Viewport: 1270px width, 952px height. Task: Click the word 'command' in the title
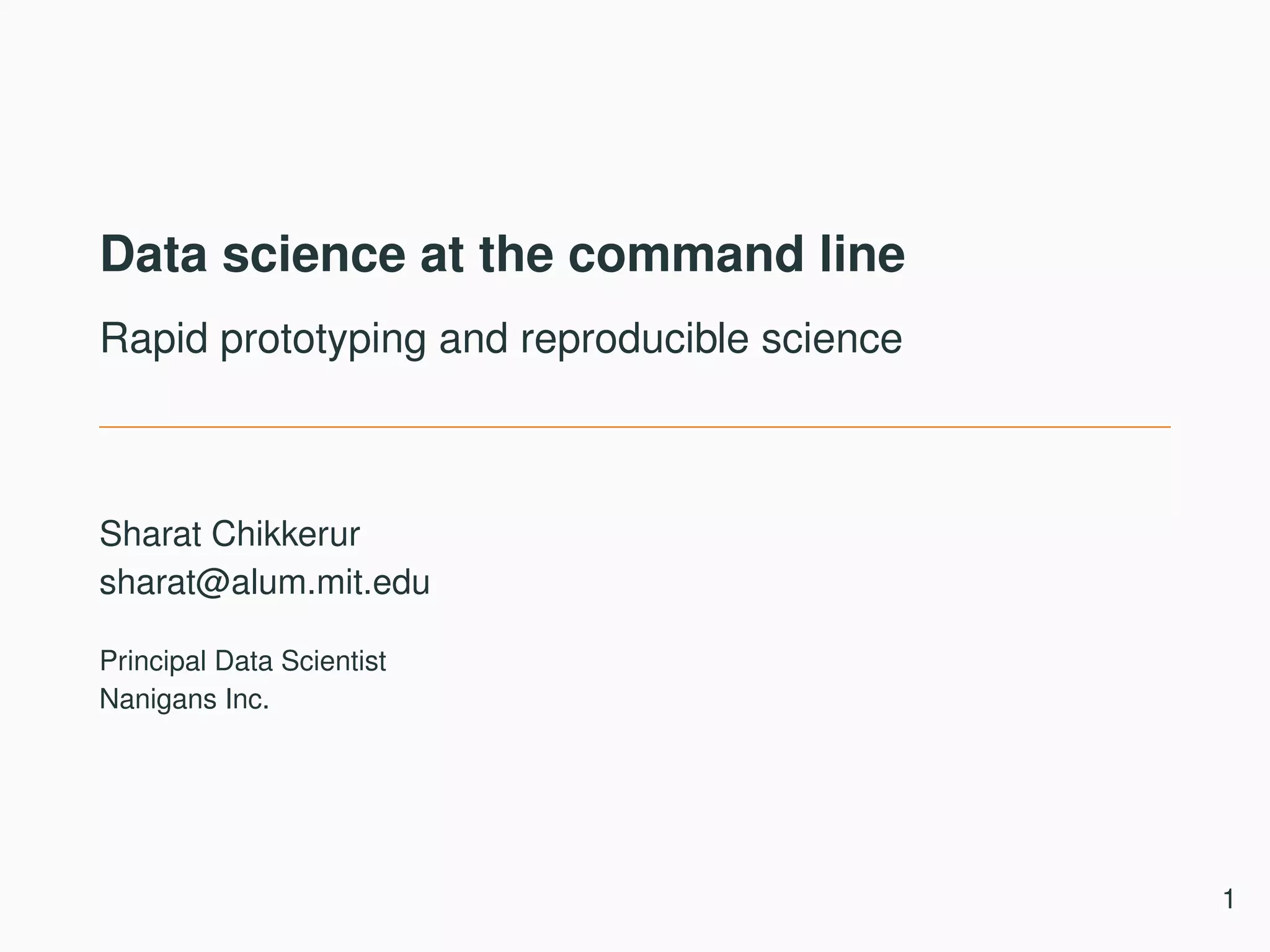[x=685, y=254]
